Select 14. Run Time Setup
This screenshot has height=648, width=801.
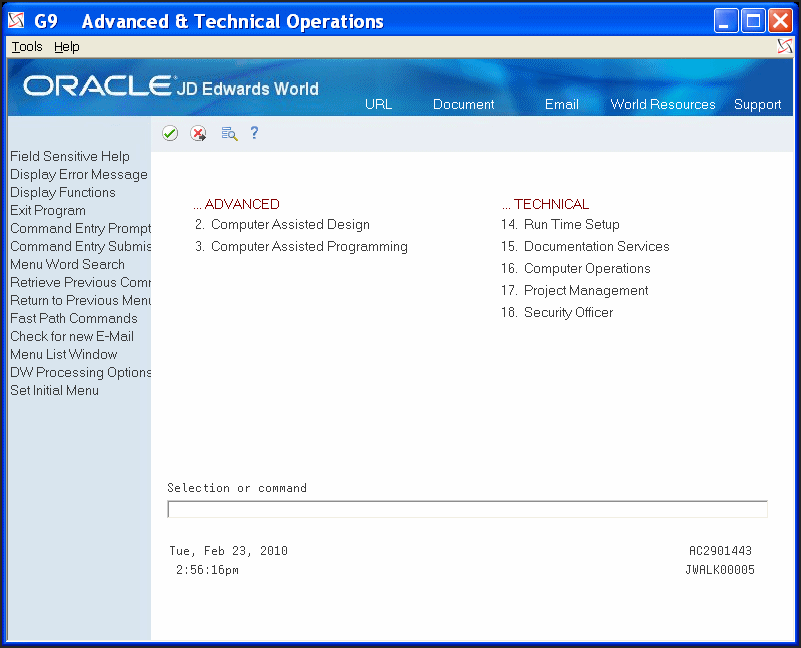click(560, 224)
